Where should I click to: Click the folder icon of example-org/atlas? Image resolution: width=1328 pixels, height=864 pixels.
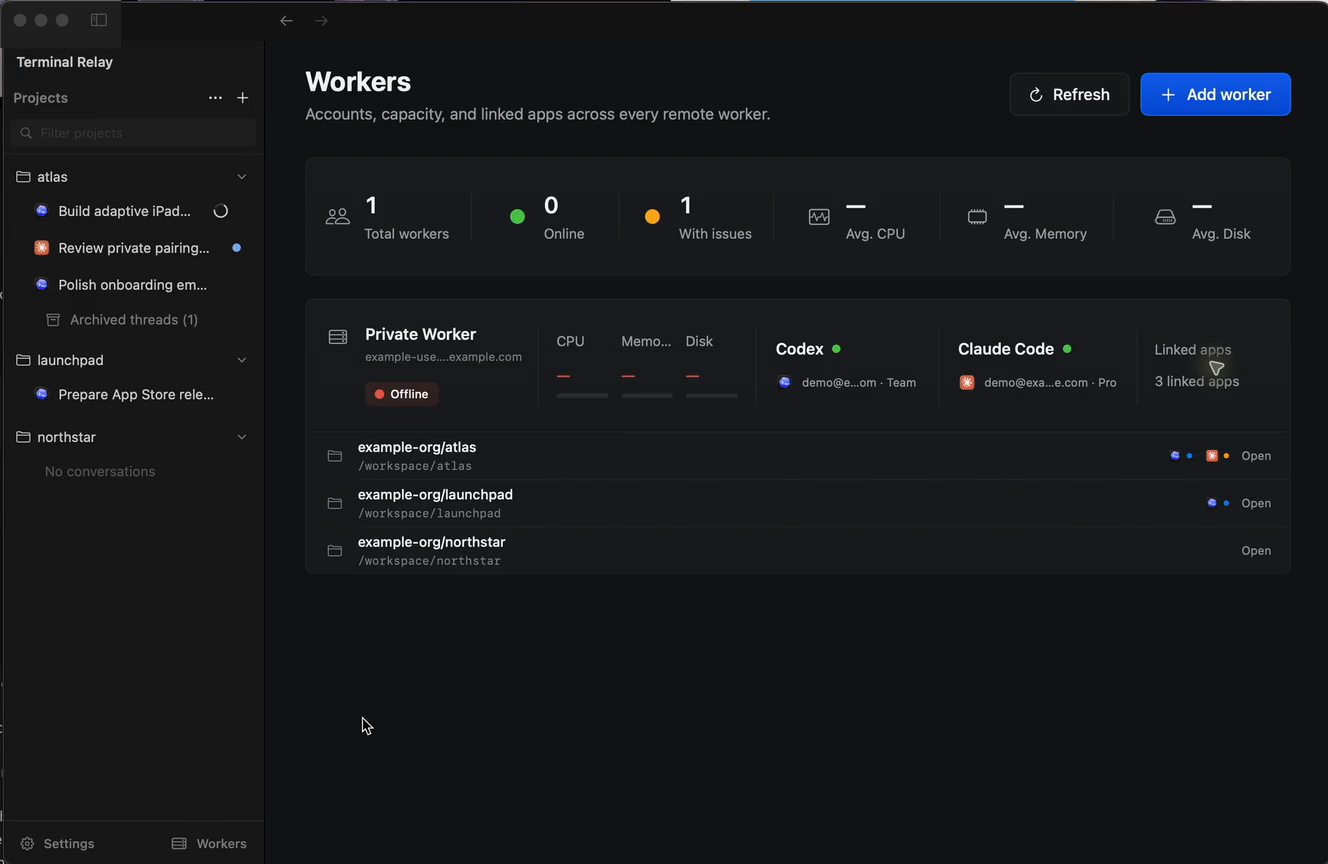pos(335,456)
